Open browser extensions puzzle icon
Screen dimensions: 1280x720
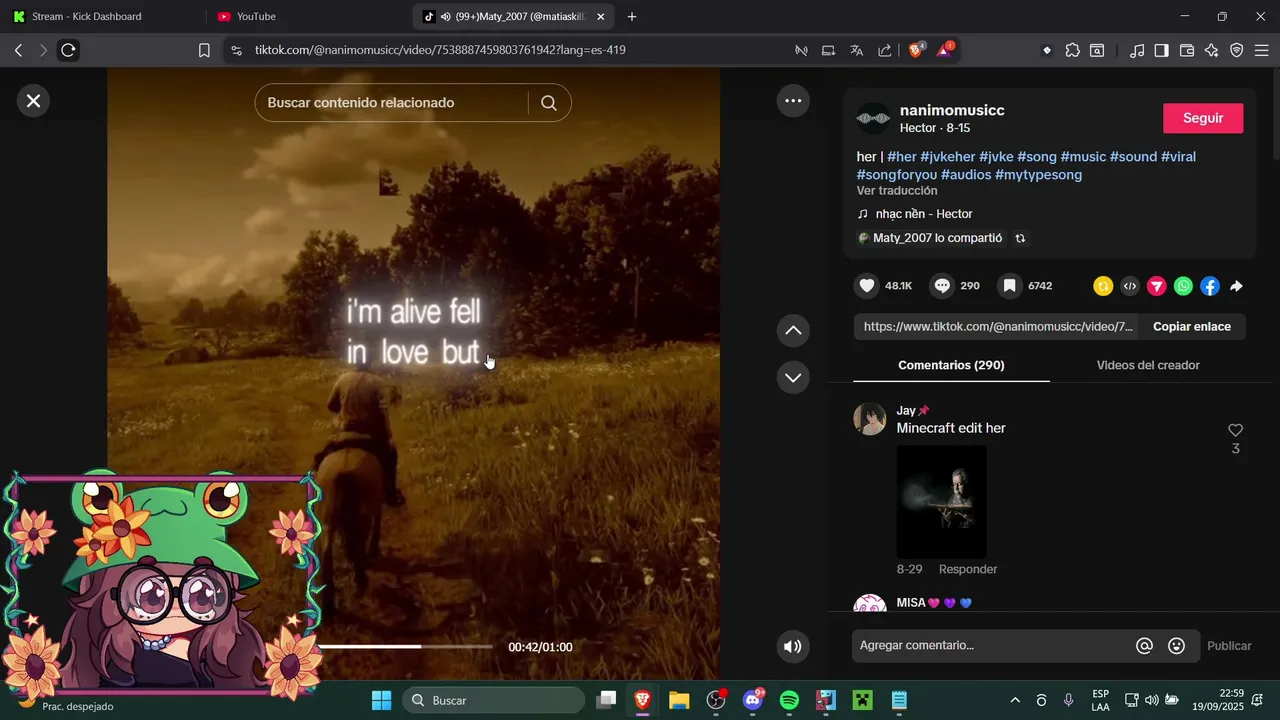click(x=1073, y=50)
